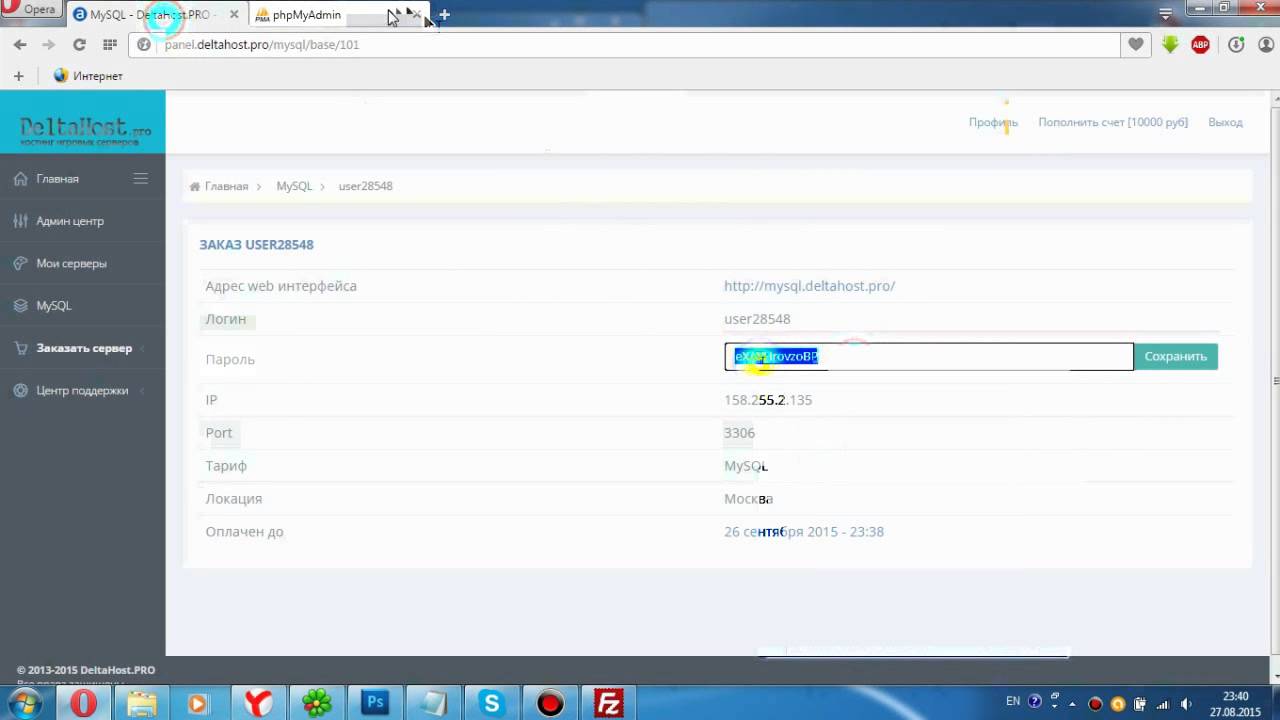Image resolution: width=1280 pixels, height=720 pixels.
Task: Expand Центр поддержки submenu arrow
Action: click(142, 390)
